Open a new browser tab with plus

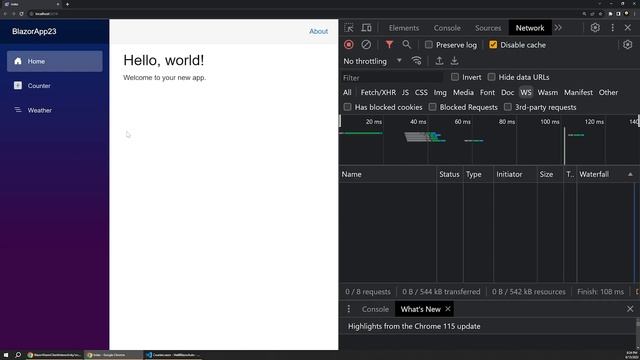tap(67, 4)
